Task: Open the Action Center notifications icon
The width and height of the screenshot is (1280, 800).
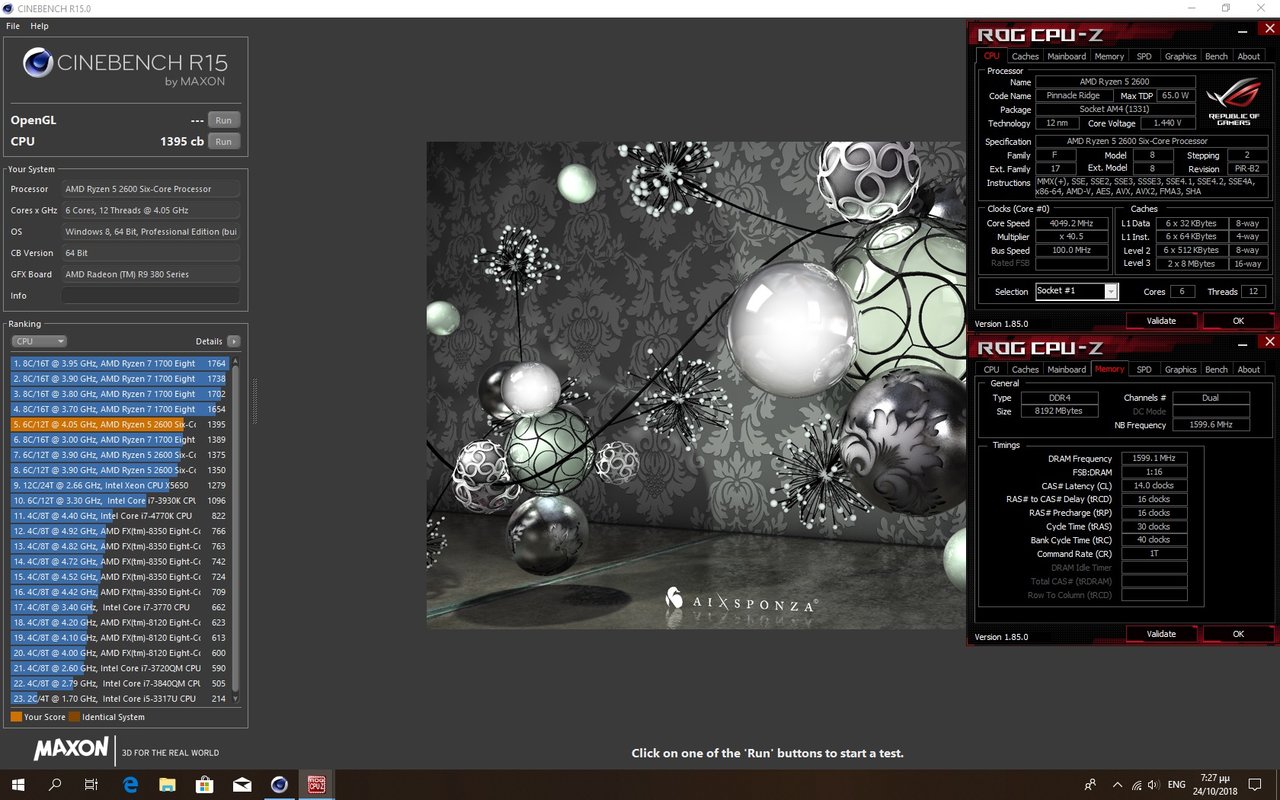Action: [x=1257, y=785]
